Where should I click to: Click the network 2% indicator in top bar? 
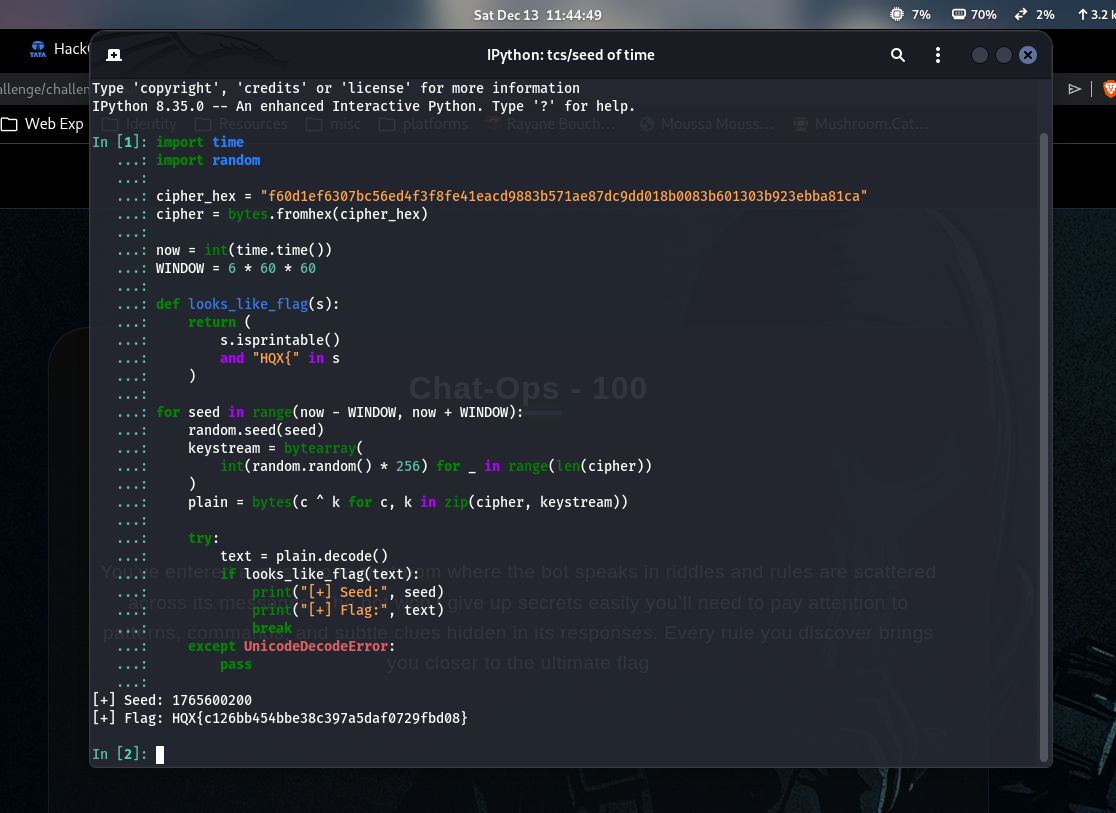point(1034,14)
